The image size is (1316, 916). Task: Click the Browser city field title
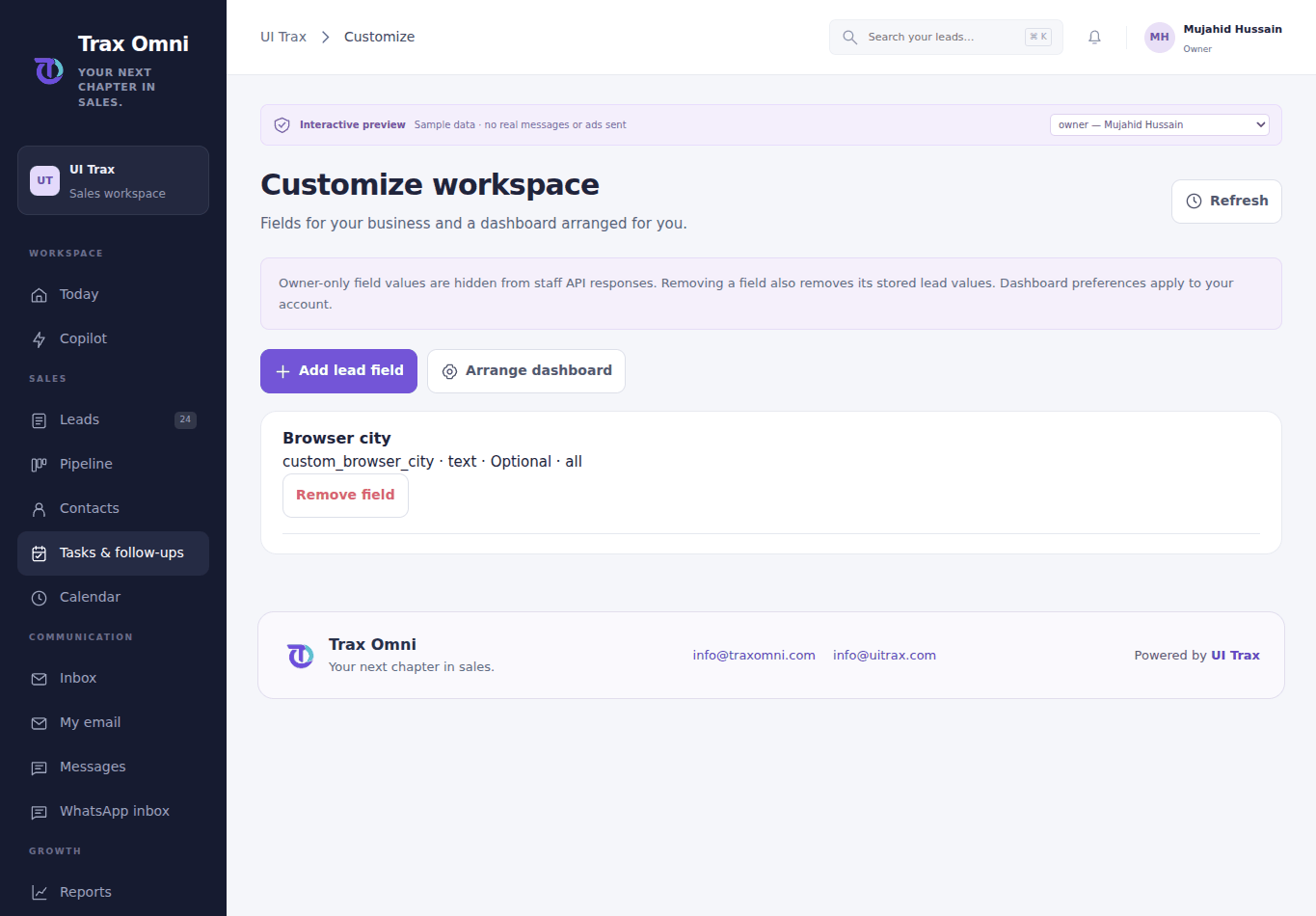click(x=336, y=438)
